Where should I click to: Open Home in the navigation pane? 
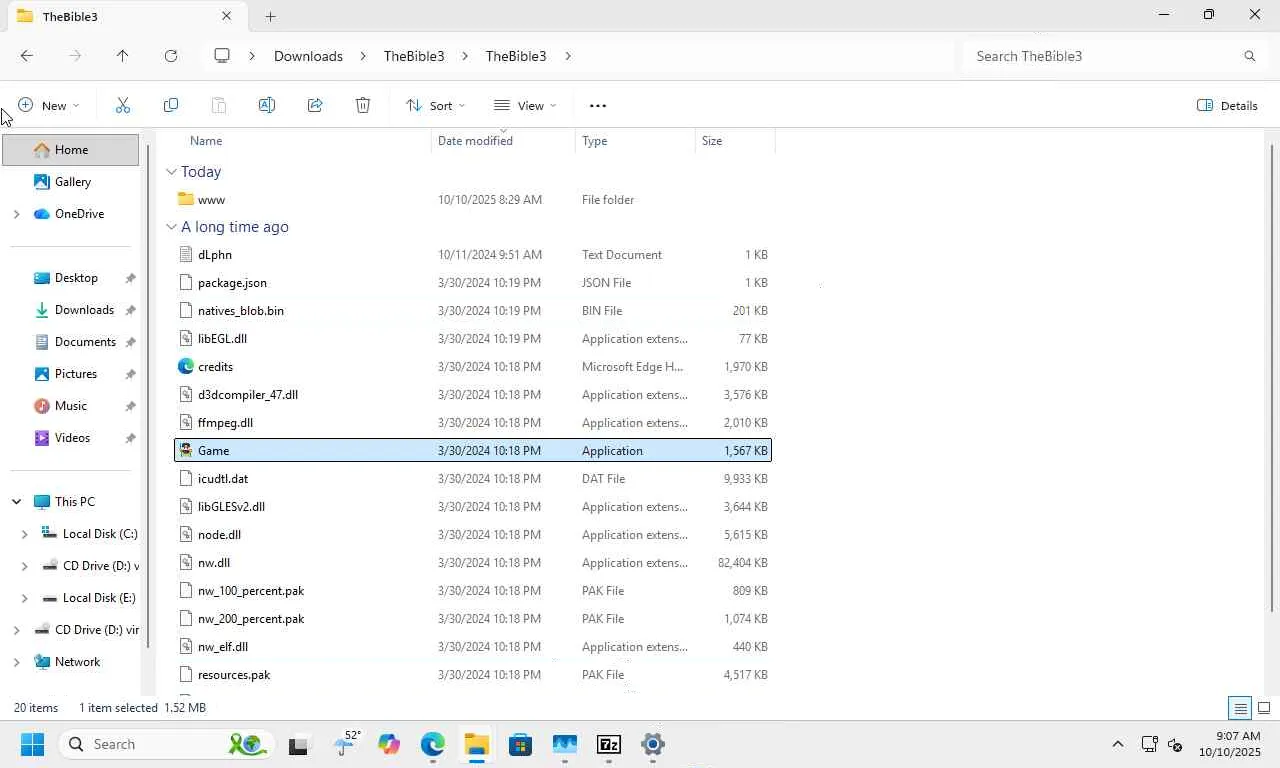pyautogui.click(x=71, y=150)
